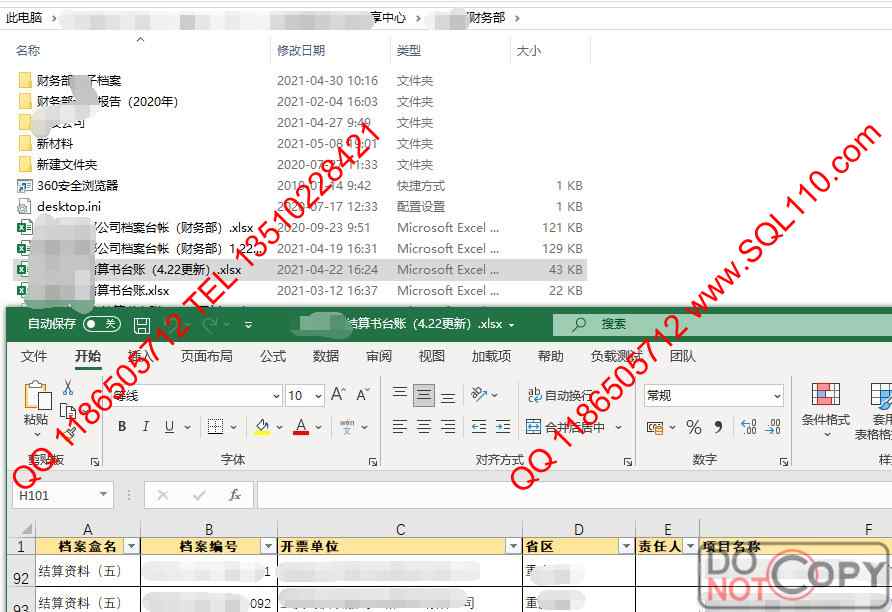Click the Increase Indent icon
The width and height of the screenshot is (892, 612).
[502, 427]
